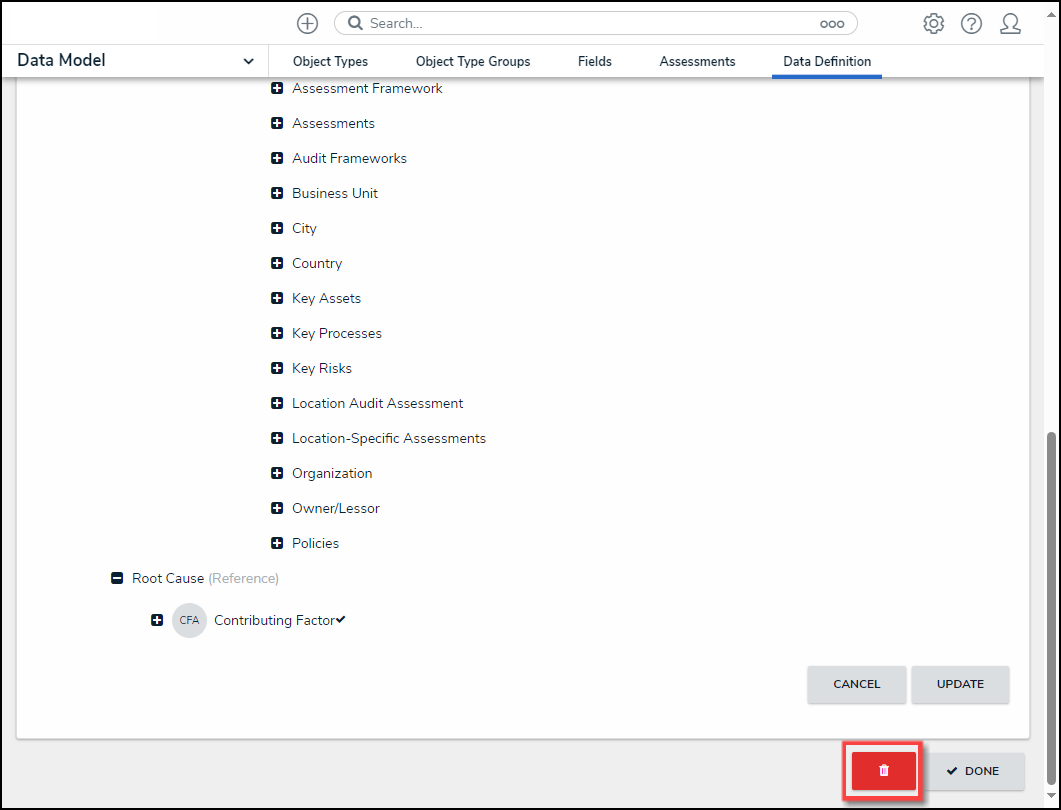Viewport: 1061px width, 810px height.
Task: Click the CFA avatar circle
Action: click(189, 621)
